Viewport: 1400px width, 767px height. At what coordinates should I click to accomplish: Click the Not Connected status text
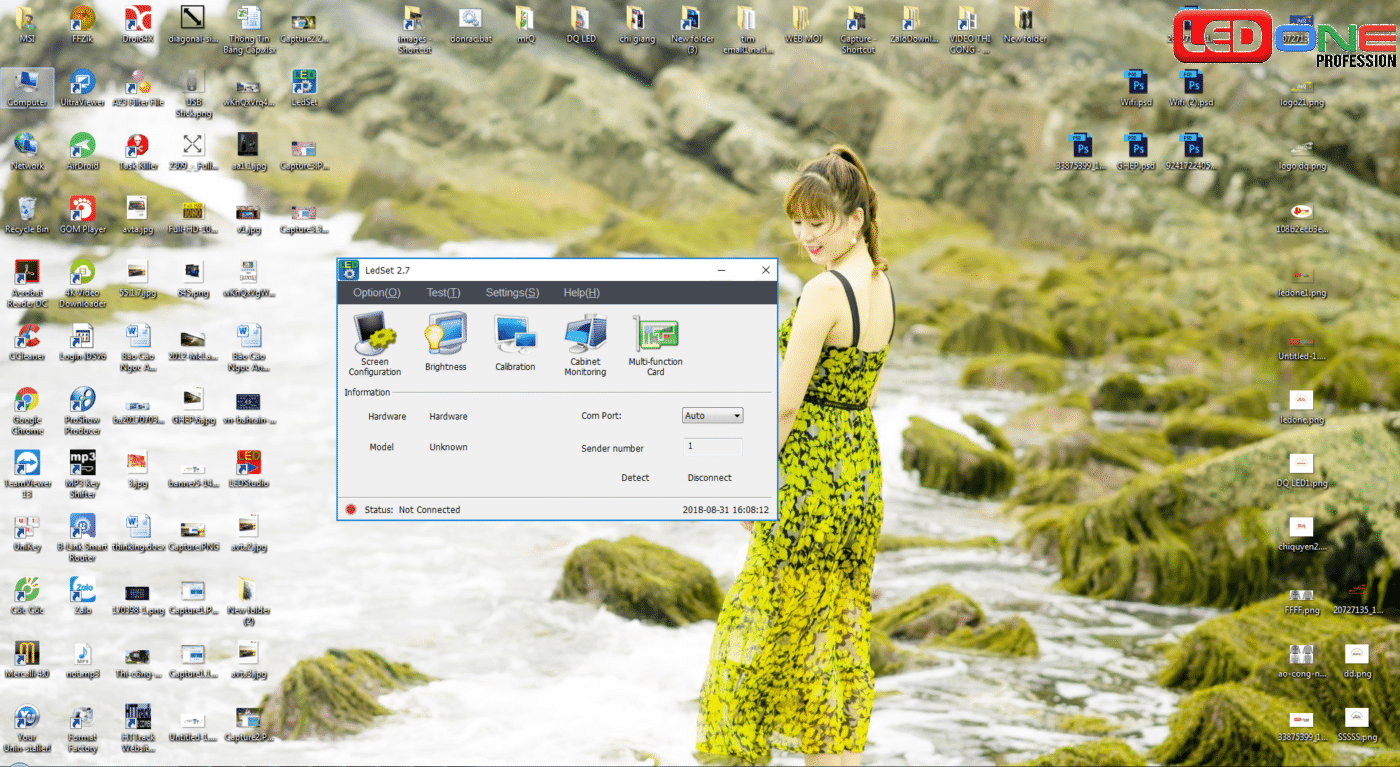click(429, 510)
